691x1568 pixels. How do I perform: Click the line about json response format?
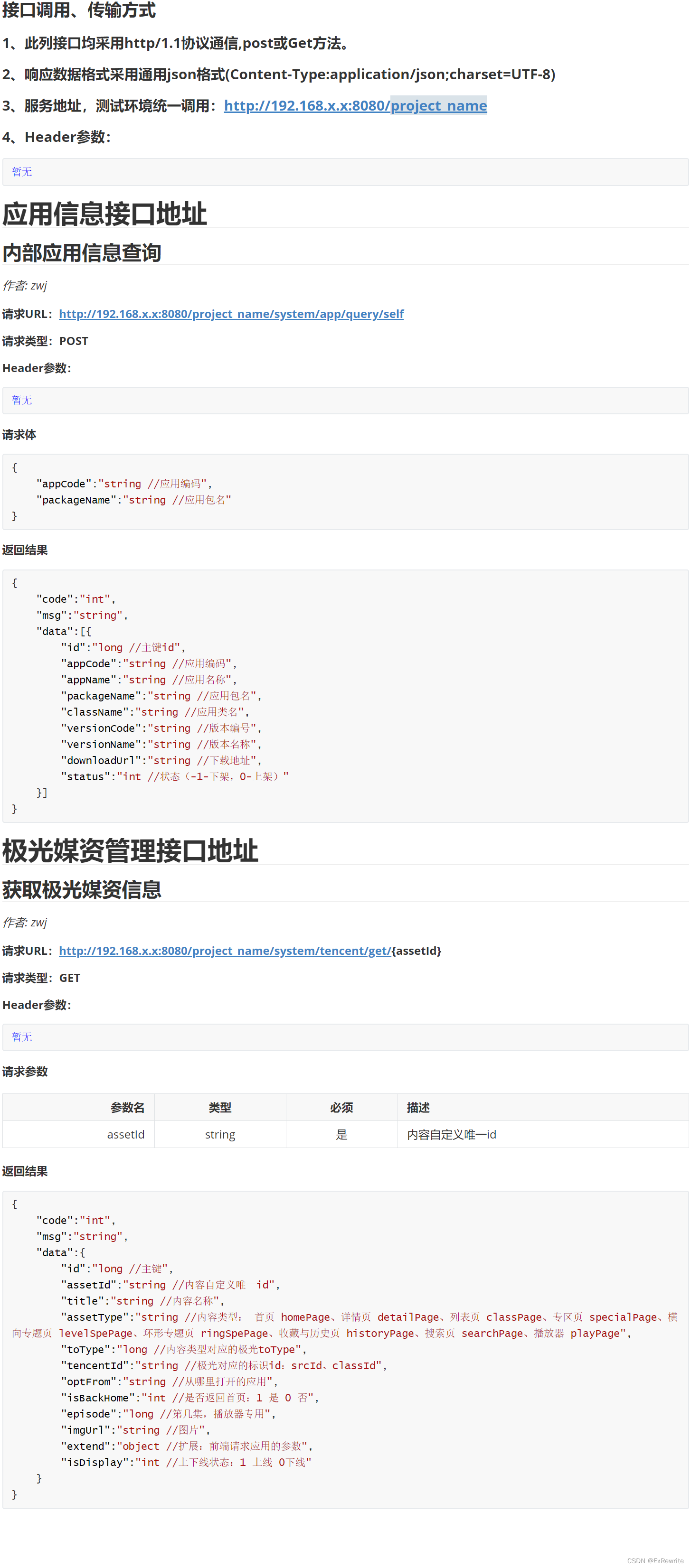(x=279, y=74)
